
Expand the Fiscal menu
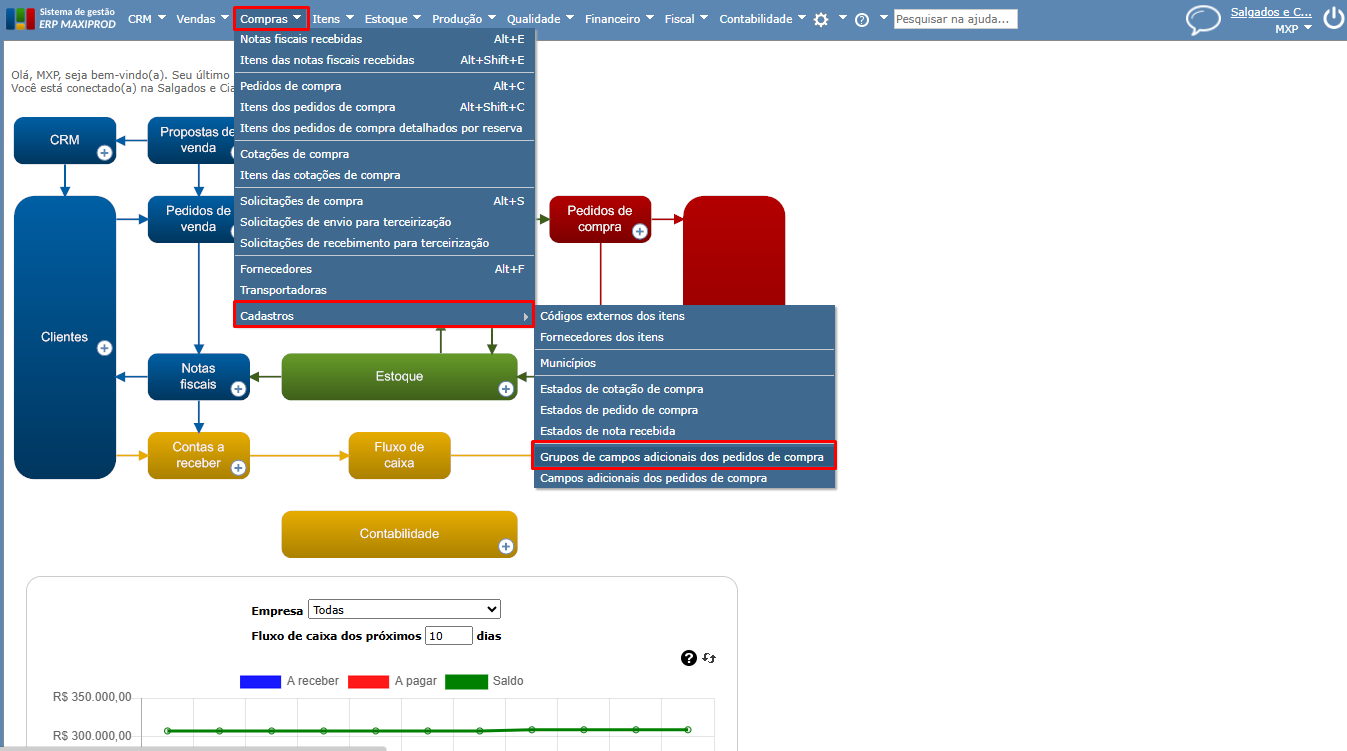point(686,19)
